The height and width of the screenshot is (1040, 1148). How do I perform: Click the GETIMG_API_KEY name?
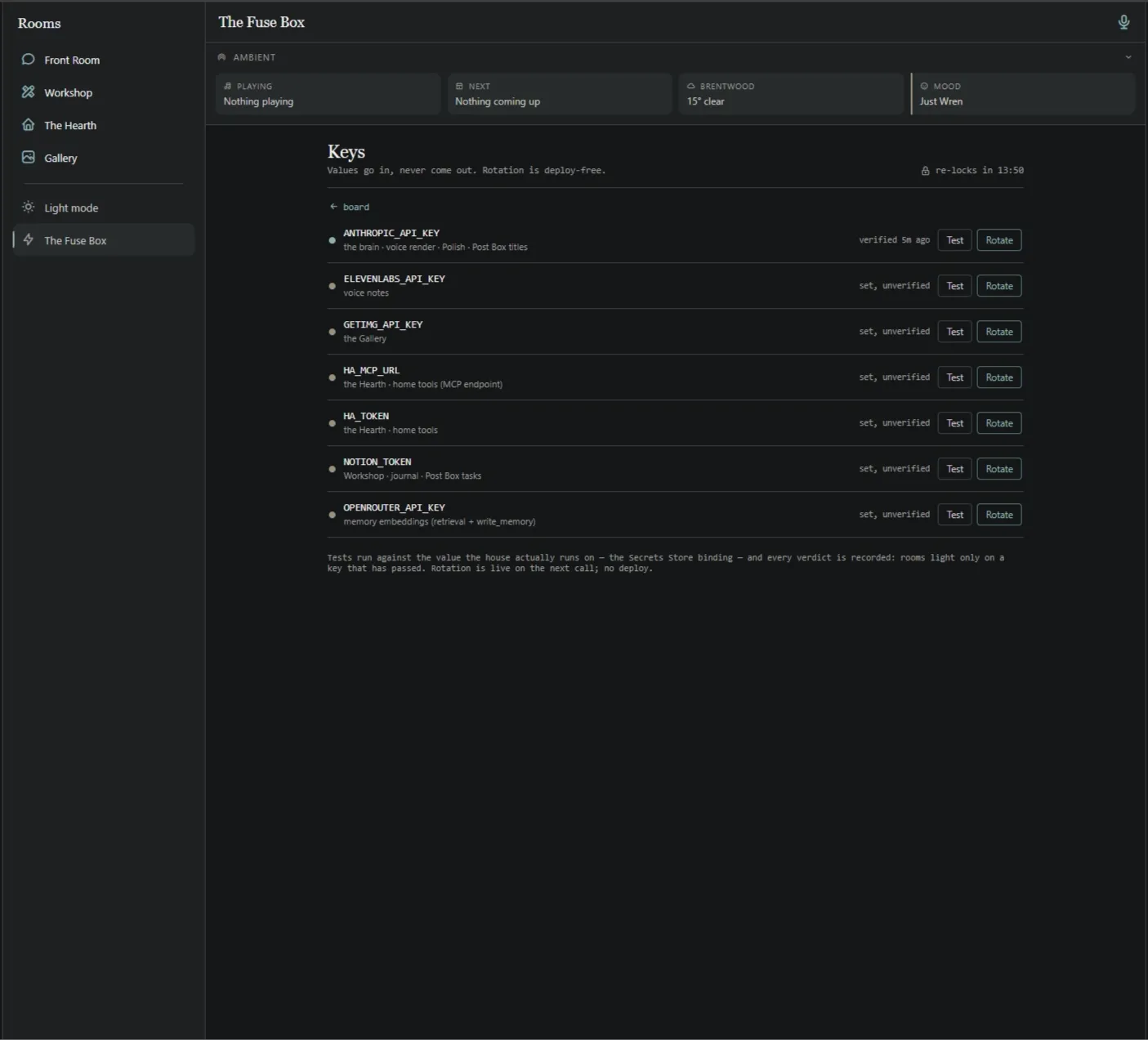(383, 324)
